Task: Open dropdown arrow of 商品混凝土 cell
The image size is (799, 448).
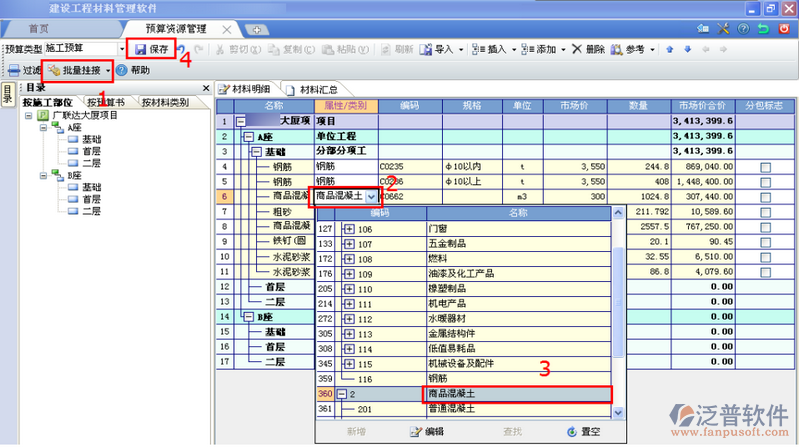Action: pyautogui.click(x=372, y=197)
